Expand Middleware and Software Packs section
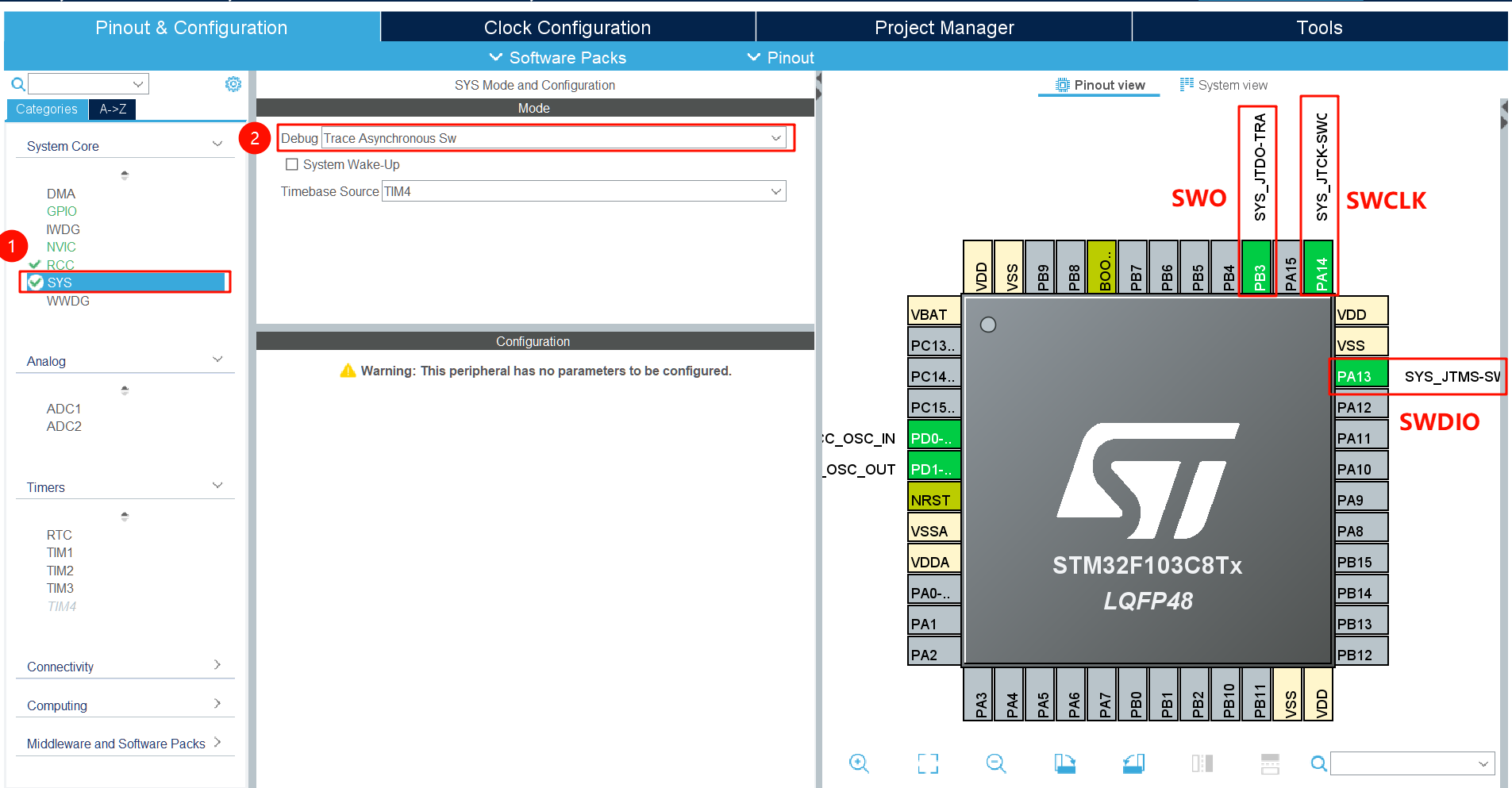This screenshot has height=788, width=1512. 217,742
